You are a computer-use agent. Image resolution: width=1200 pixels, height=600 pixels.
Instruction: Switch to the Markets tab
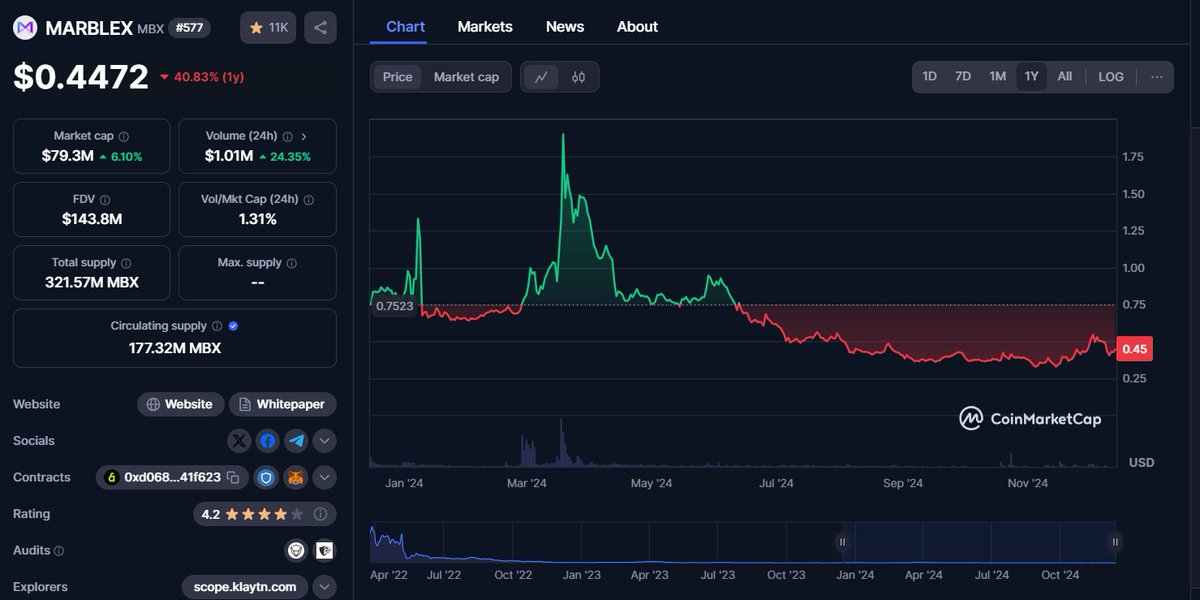point(485,27)
